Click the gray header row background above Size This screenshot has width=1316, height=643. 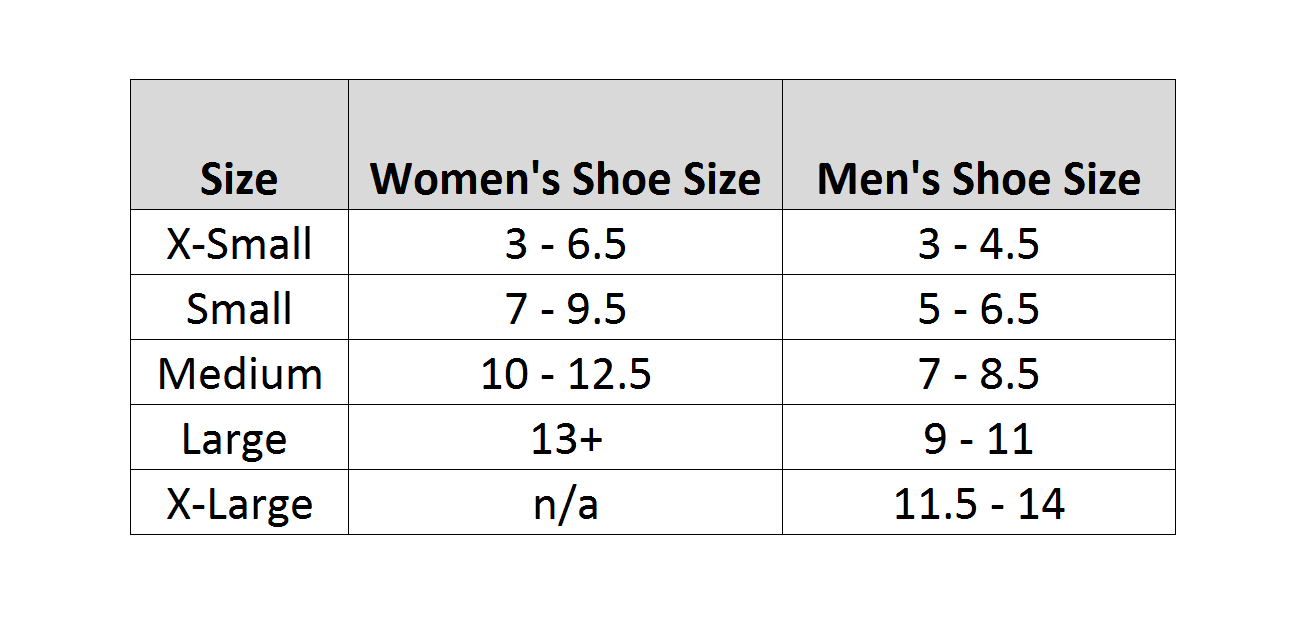pyautogui.click(x=239, y=115)
